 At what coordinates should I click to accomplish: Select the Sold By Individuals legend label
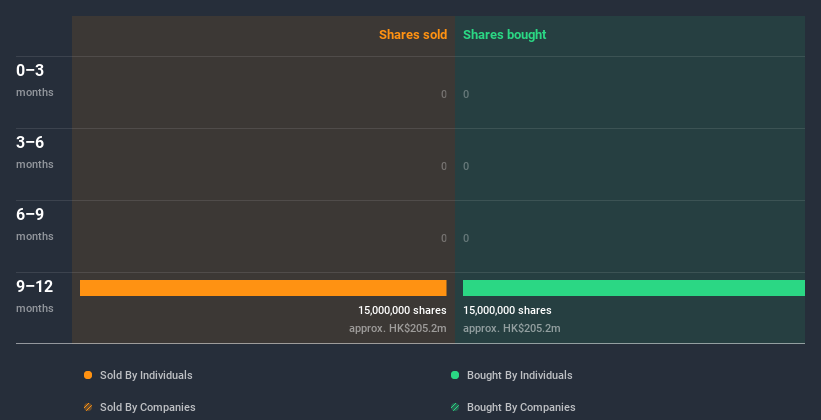coord(146,375)
